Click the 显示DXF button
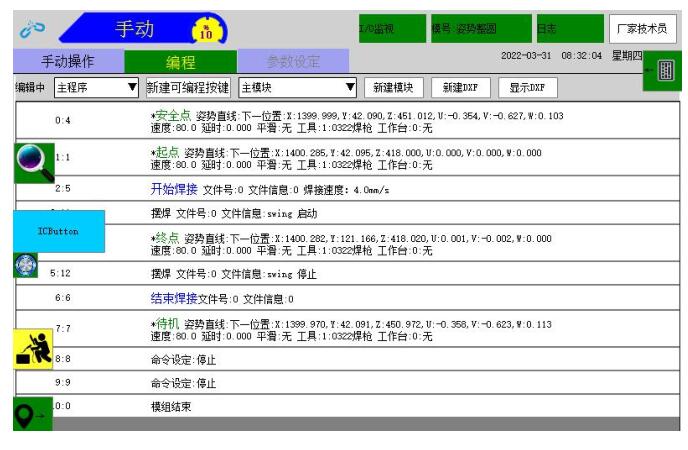 point(528,88)
